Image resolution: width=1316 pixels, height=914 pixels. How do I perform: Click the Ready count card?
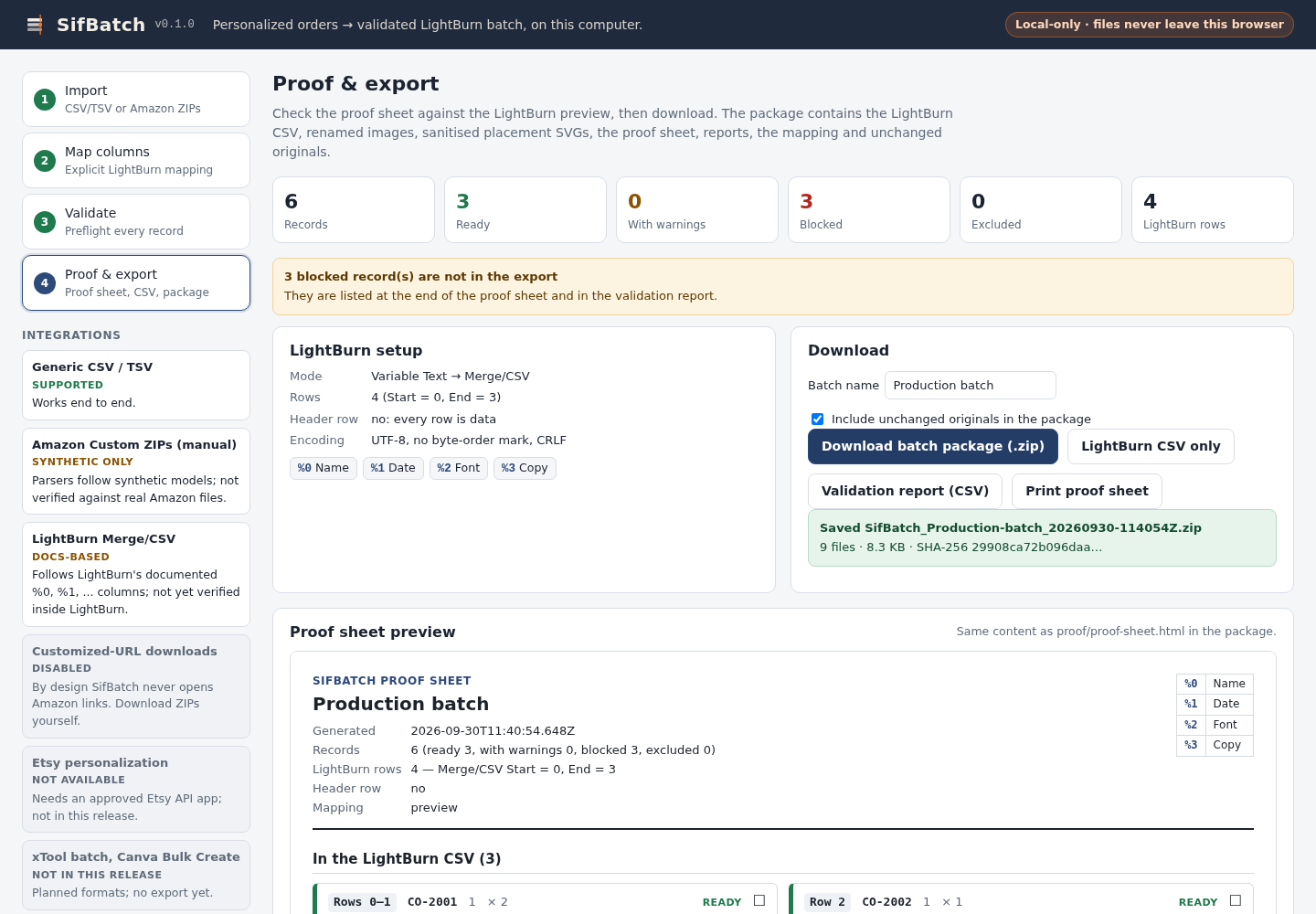click(525, 209)
